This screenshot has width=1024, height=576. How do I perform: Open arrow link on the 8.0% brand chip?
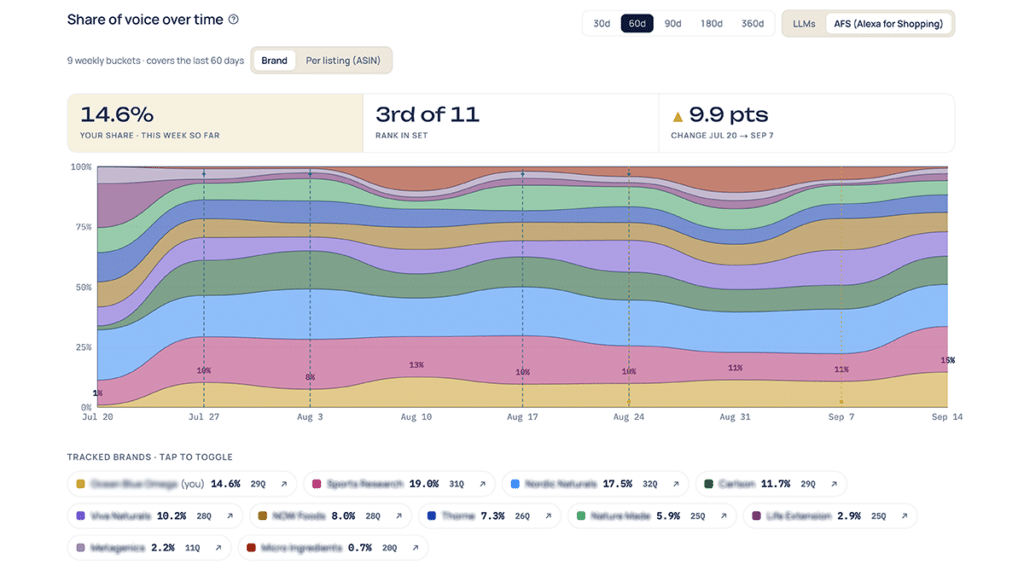(x=398, y=516)
